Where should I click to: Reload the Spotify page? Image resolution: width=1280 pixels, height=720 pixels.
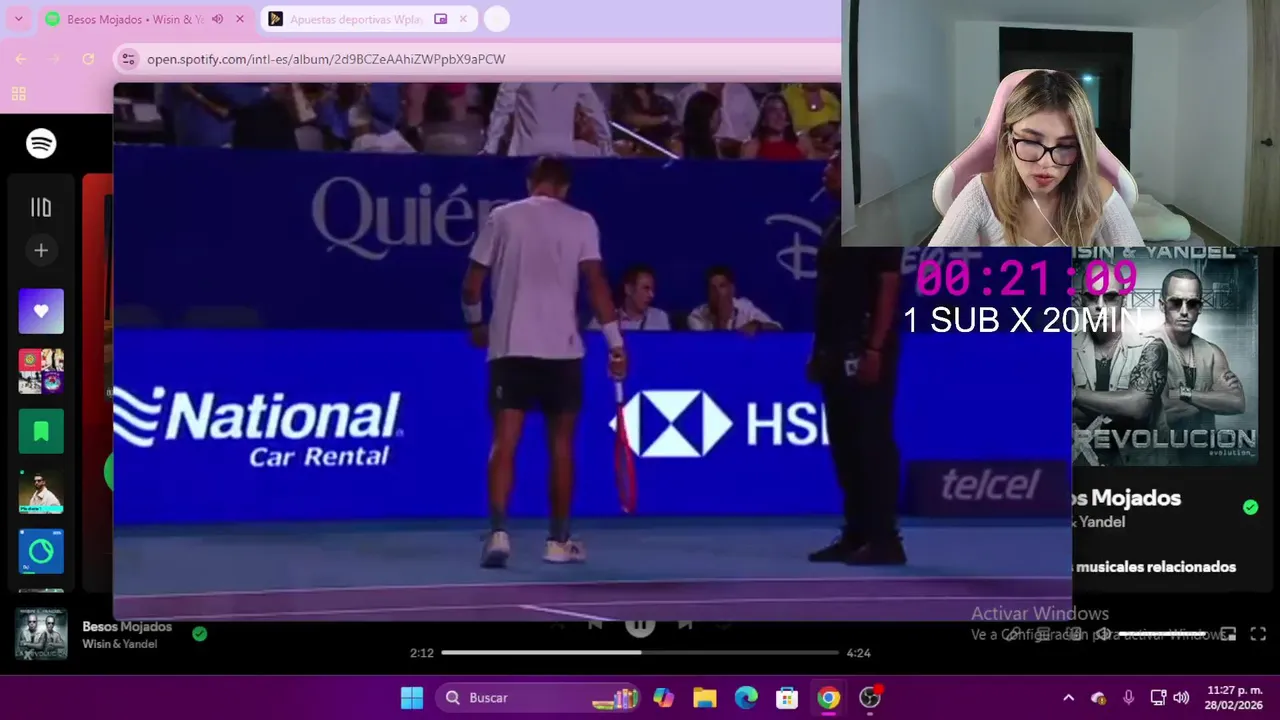(x=88, y=59)
